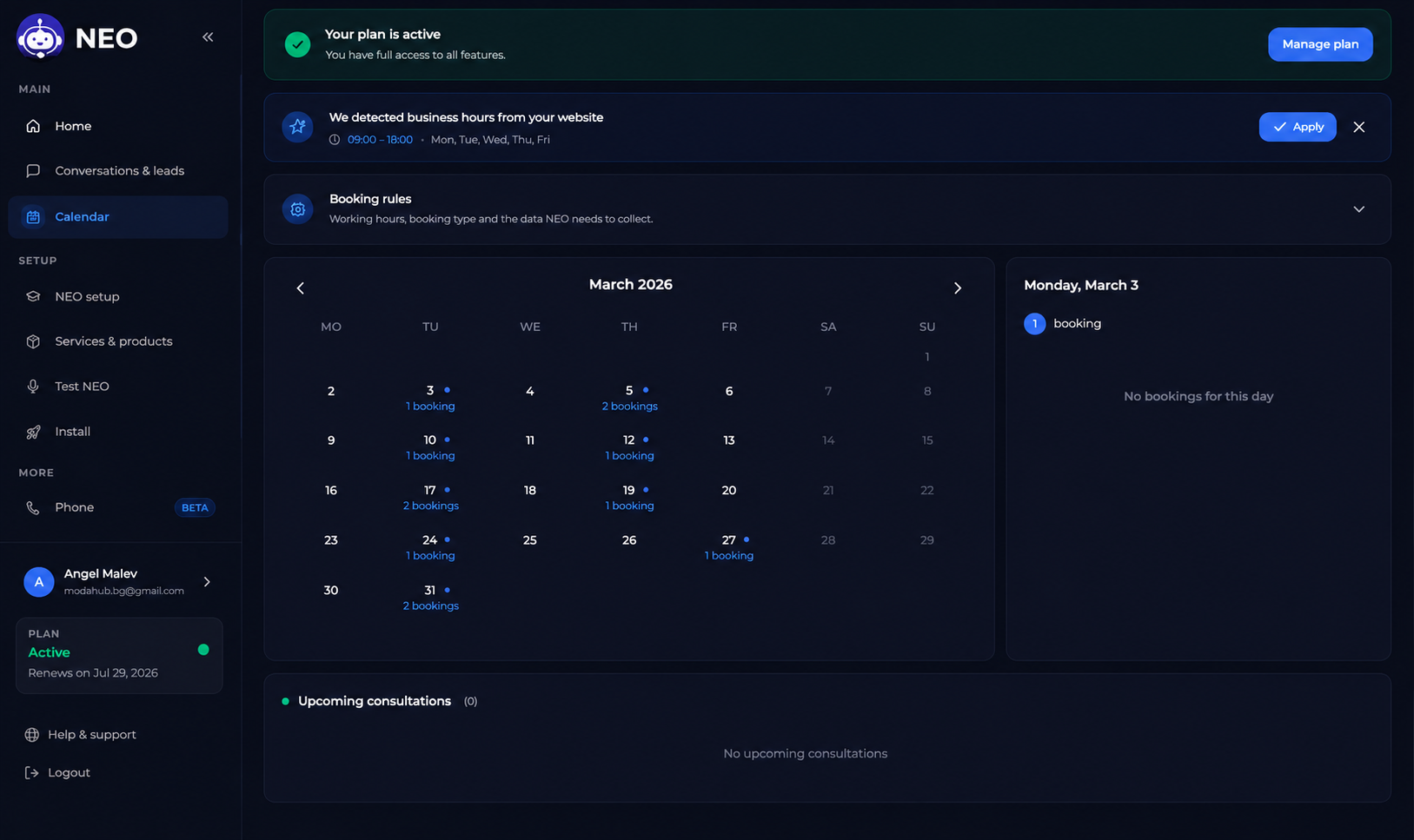Click the March 2026 month title
Screen dimensions: 1414x840
pos(631,285)
